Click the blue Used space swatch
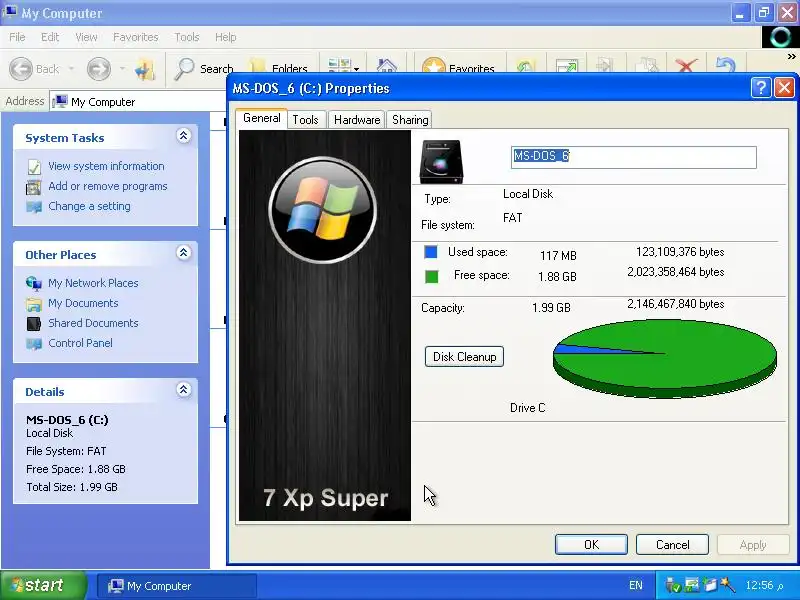This screenshot has width=800, height=600. (x=431, y=252)
